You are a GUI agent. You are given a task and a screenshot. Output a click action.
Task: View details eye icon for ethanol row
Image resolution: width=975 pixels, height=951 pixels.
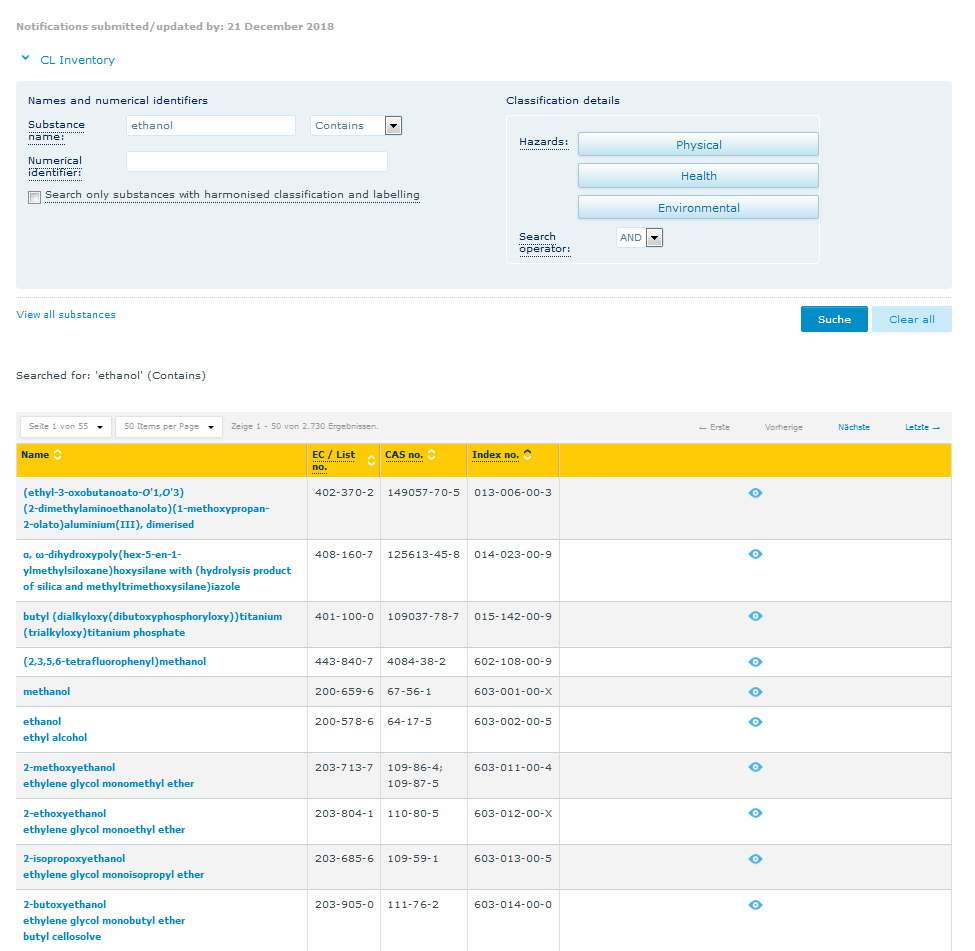pos(755,722)
